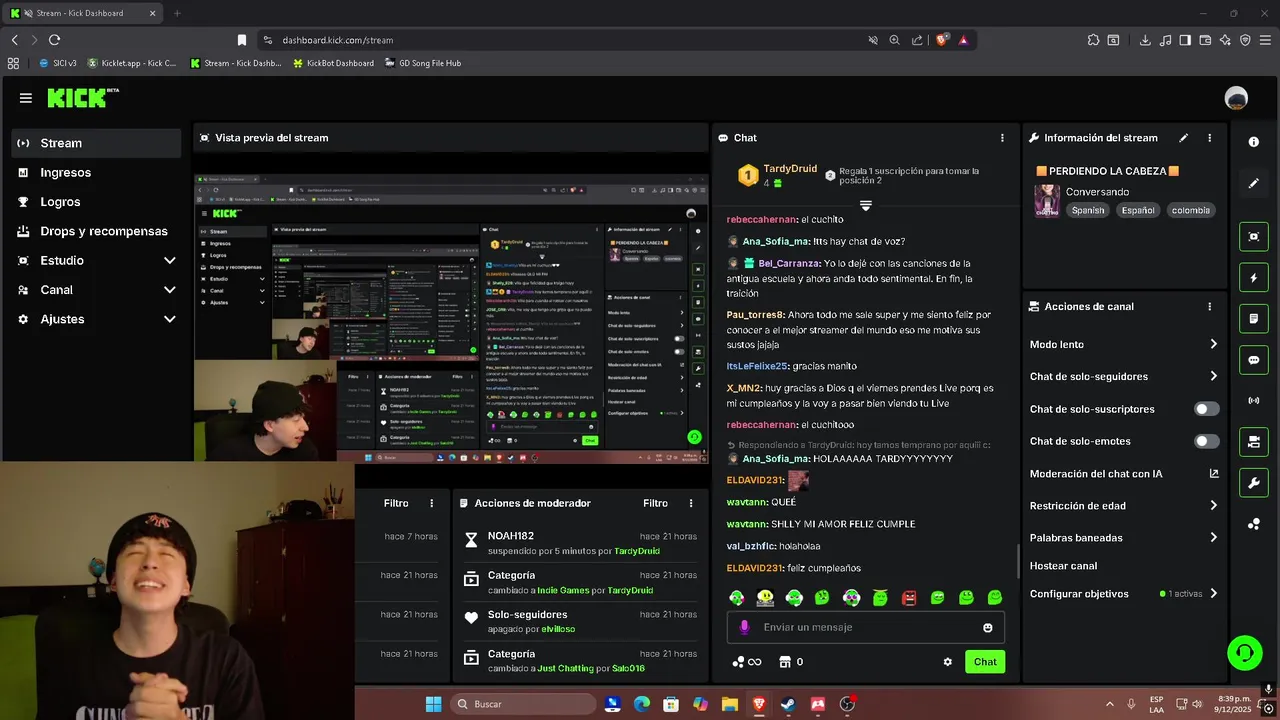Image resolution: width=1280 pixels, height=720 pixels.
Task: Open user avatar menu top right
Action: [1236, 98]
